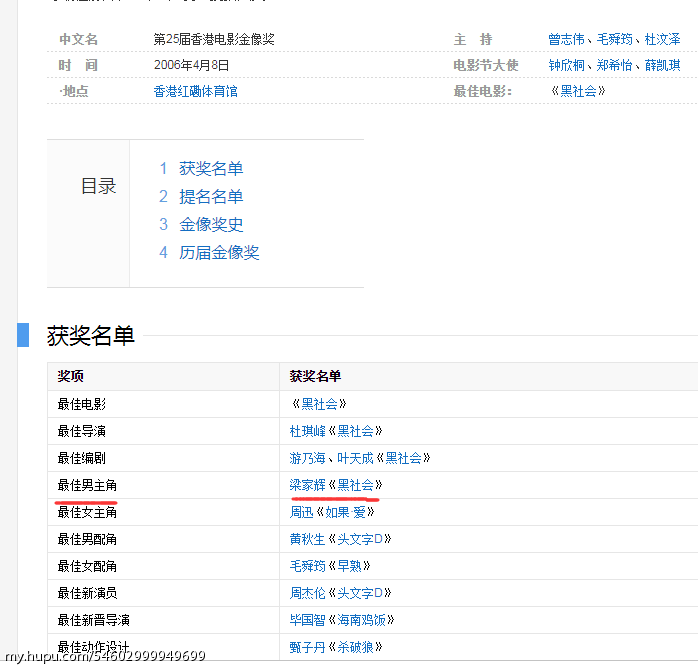Jump to contents entry 4 历届金像奖
Viewport: 698px width, 667px height.
click(x=219, y=252)
